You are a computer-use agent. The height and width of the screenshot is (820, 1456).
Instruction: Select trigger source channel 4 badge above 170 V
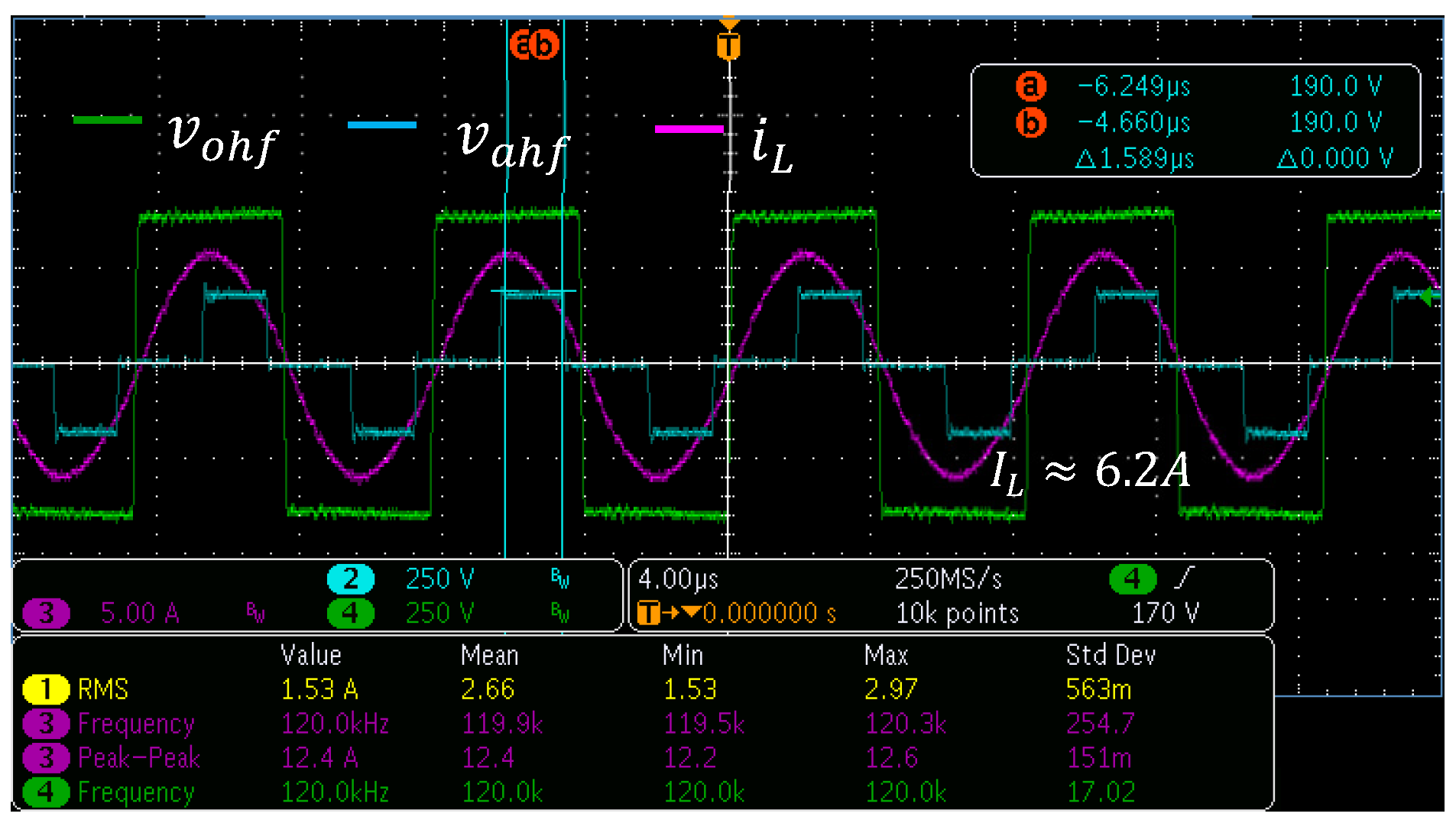pyautogui.click(x=1132, y=579)
